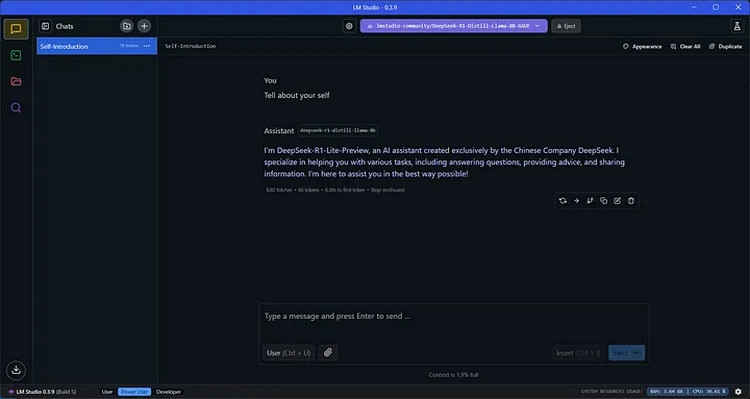This screenshot has height=399, width=750.
Task: Open the Discover search icon in the sidebar
Action: (16, 108)
